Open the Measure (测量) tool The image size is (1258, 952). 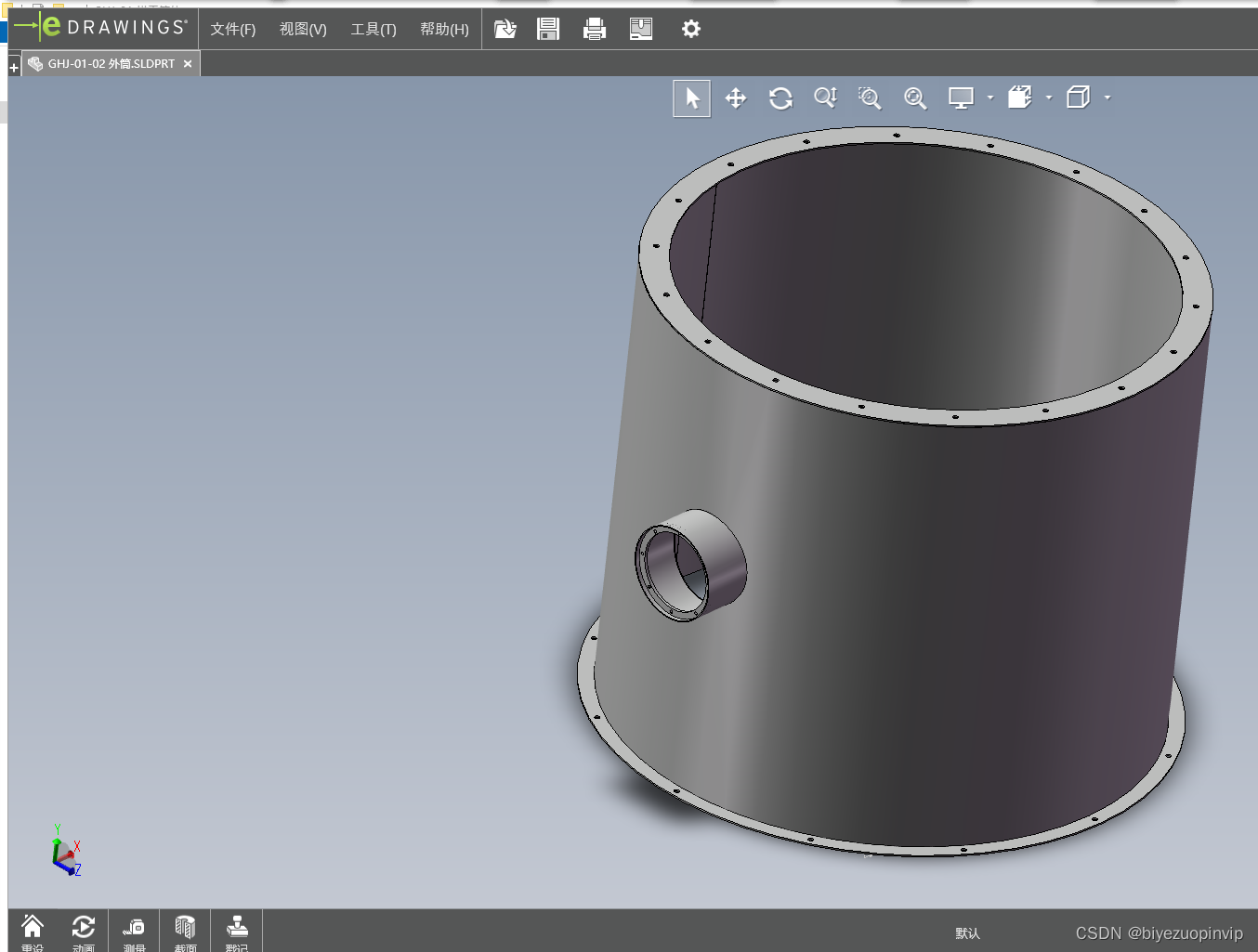134,932
